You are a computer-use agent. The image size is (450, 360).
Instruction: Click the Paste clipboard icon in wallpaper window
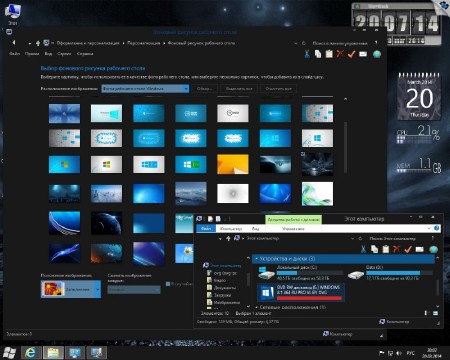[329, 54]
